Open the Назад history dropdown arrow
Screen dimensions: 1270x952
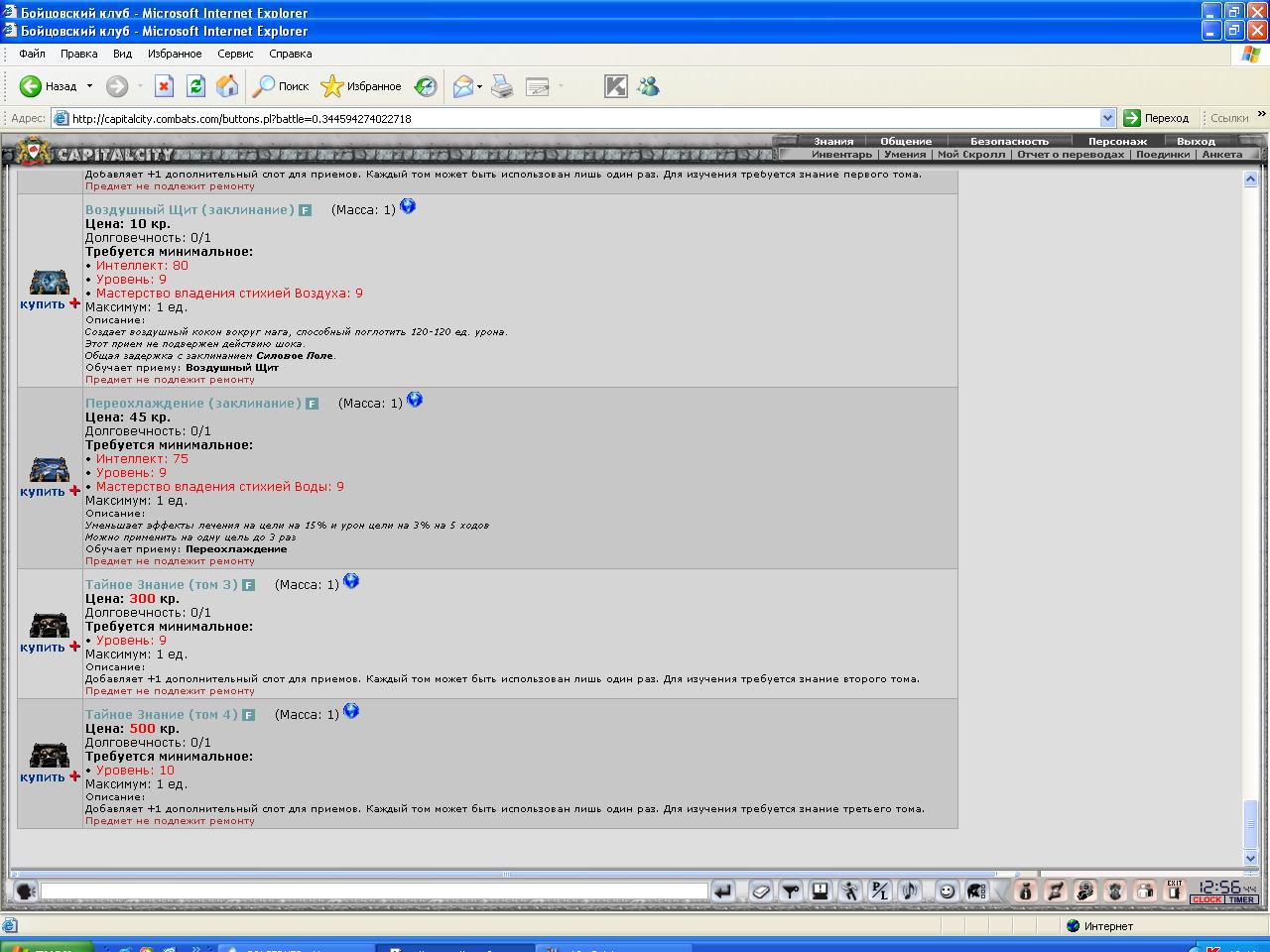click(x=89, y=86)
